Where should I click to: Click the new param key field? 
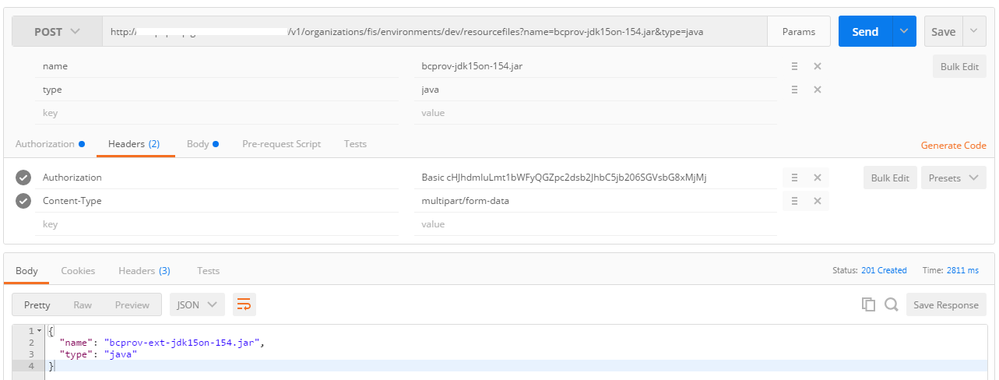click(217, 113)
